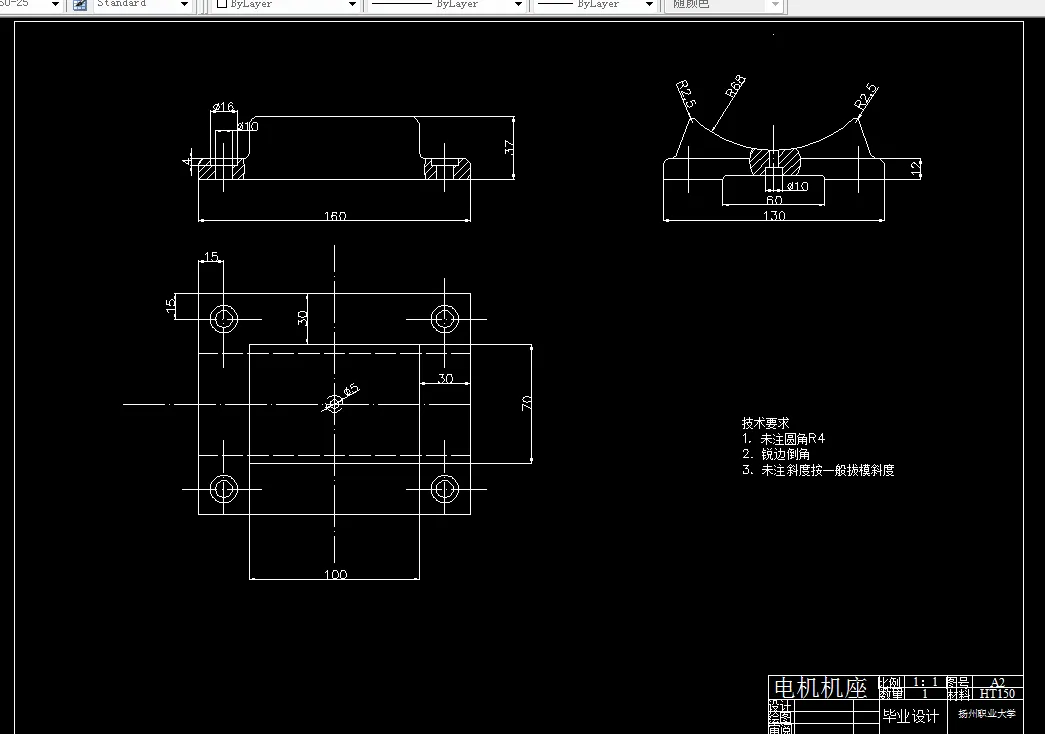Select the vertical 30 dimension text

pyautogui.click(x=303, y=318)
